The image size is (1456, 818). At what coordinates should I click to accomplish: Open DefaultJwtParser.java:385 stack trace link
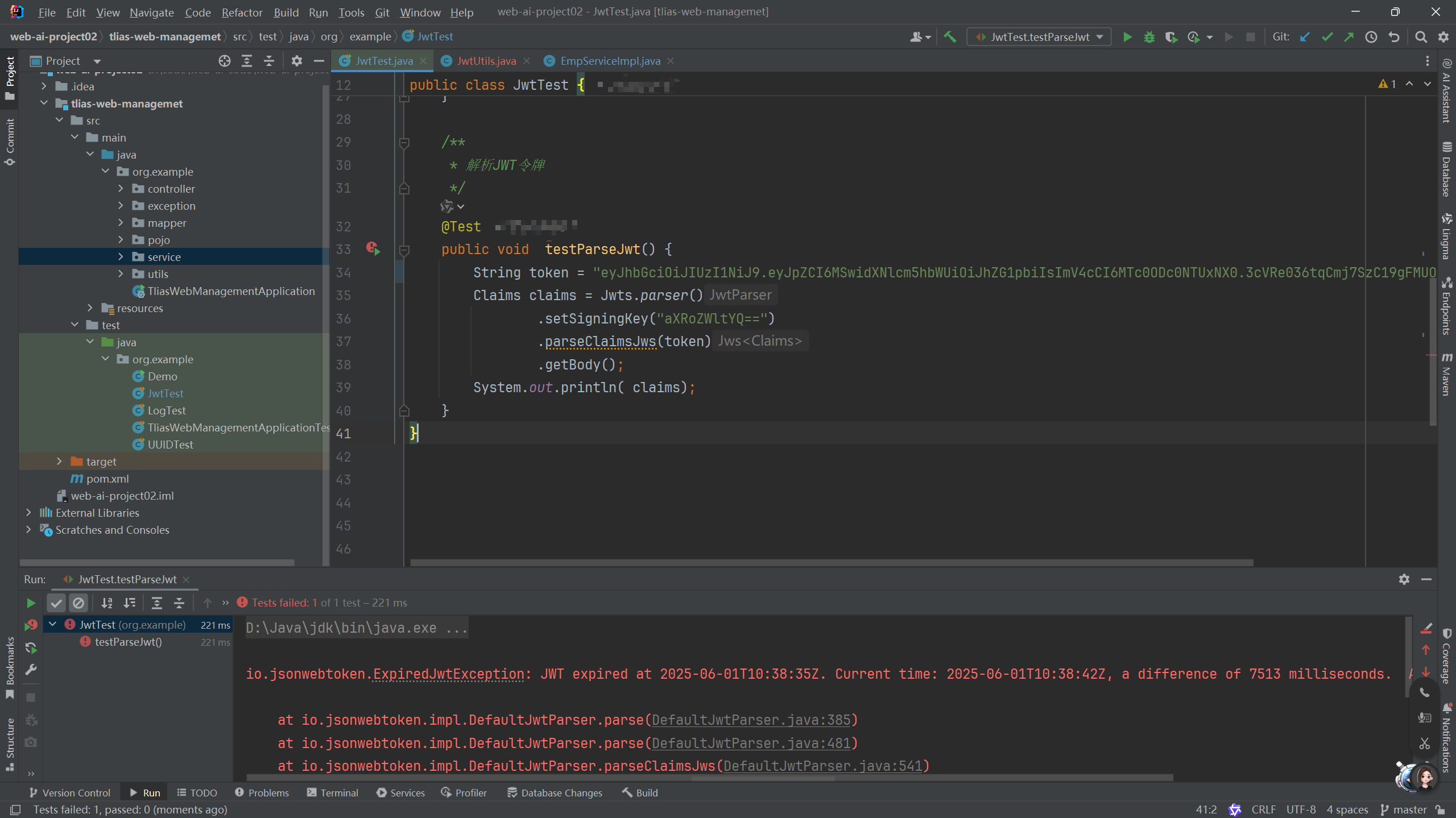751,720
